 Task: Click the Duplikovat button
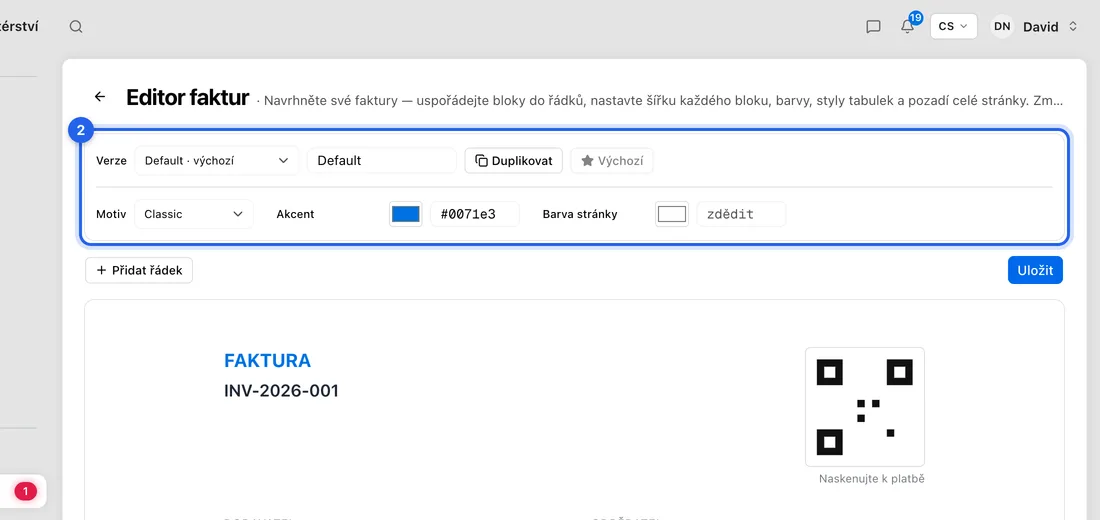514,161
